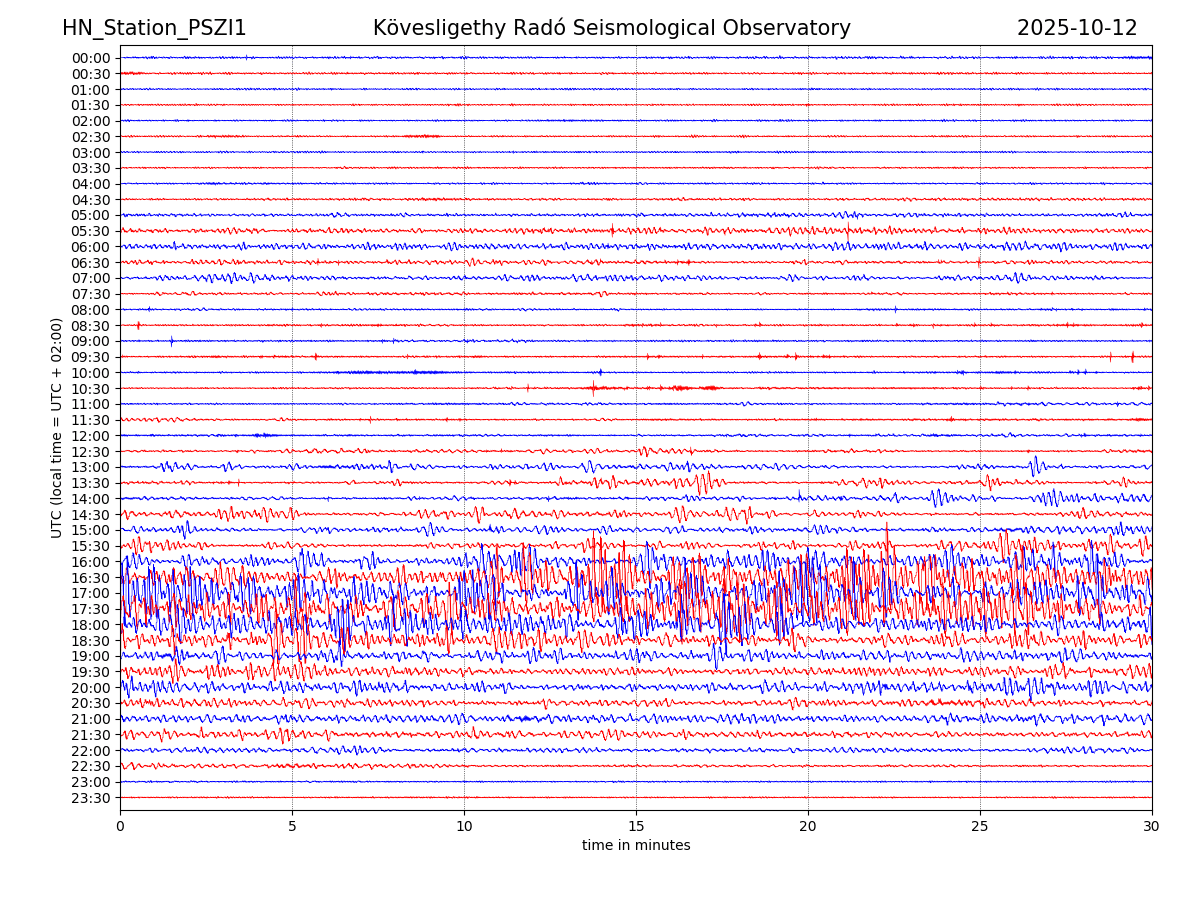Screen dimensions: 1200x900
Task: Select the 17:30 row time label
Action: tap(90, 609)
